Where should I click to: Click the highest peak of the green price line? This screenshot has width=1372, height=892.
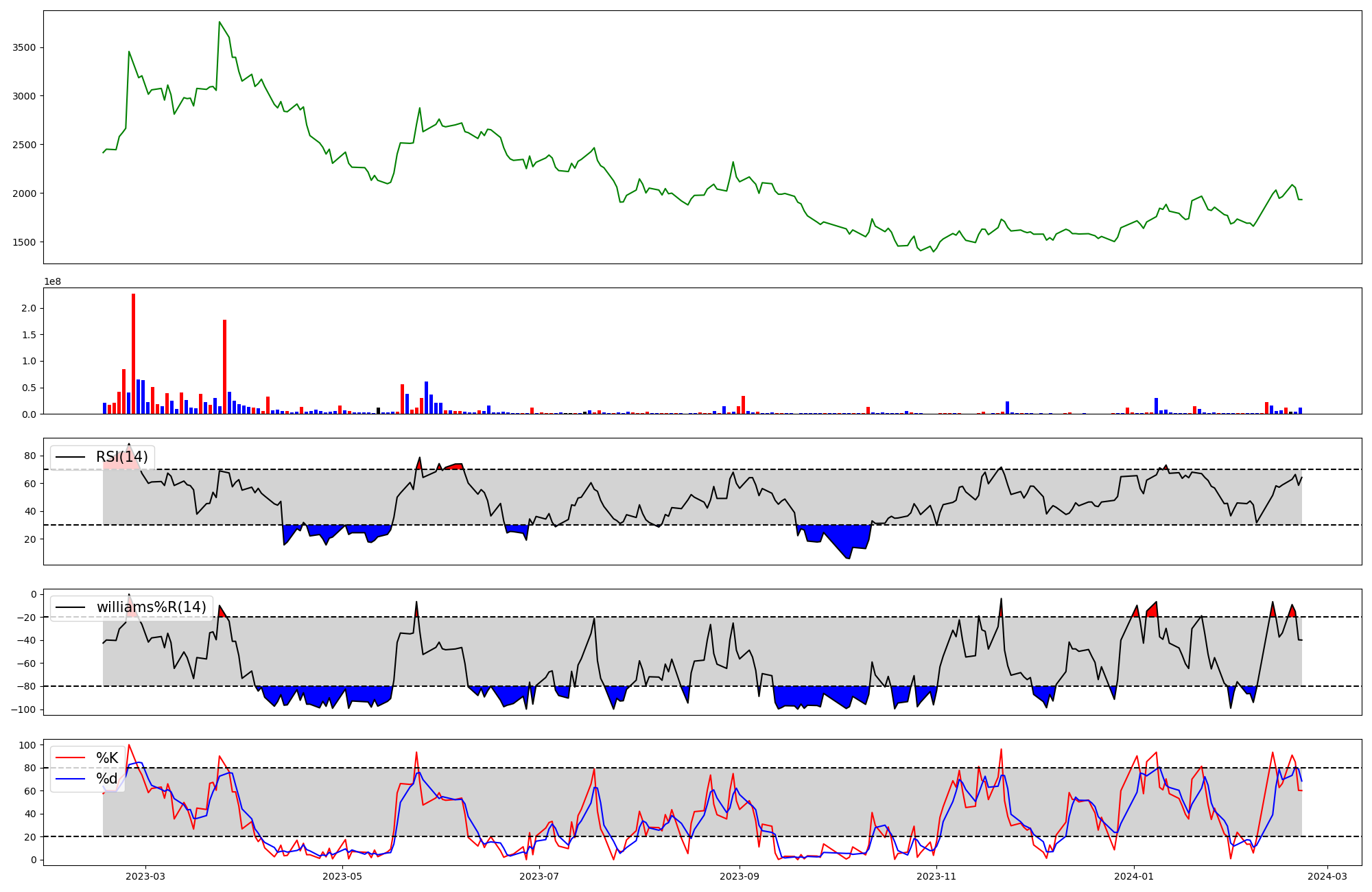coord(220,22)
